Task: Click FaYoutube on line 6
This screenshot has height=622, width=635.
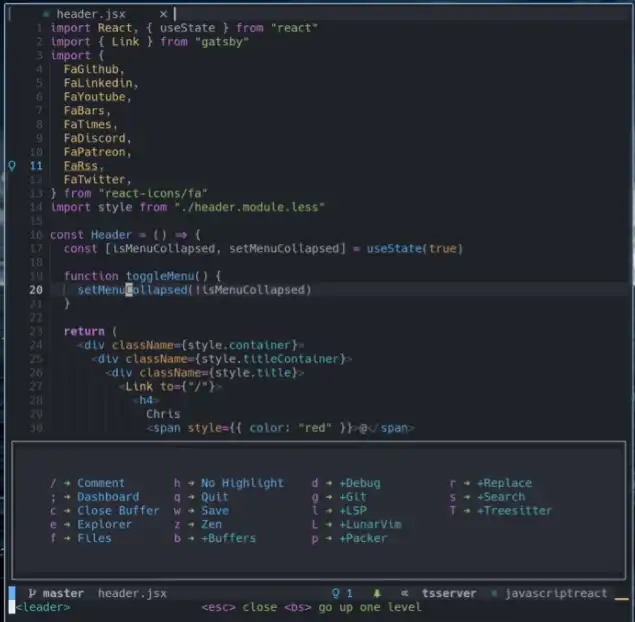Action: [94, 97]
